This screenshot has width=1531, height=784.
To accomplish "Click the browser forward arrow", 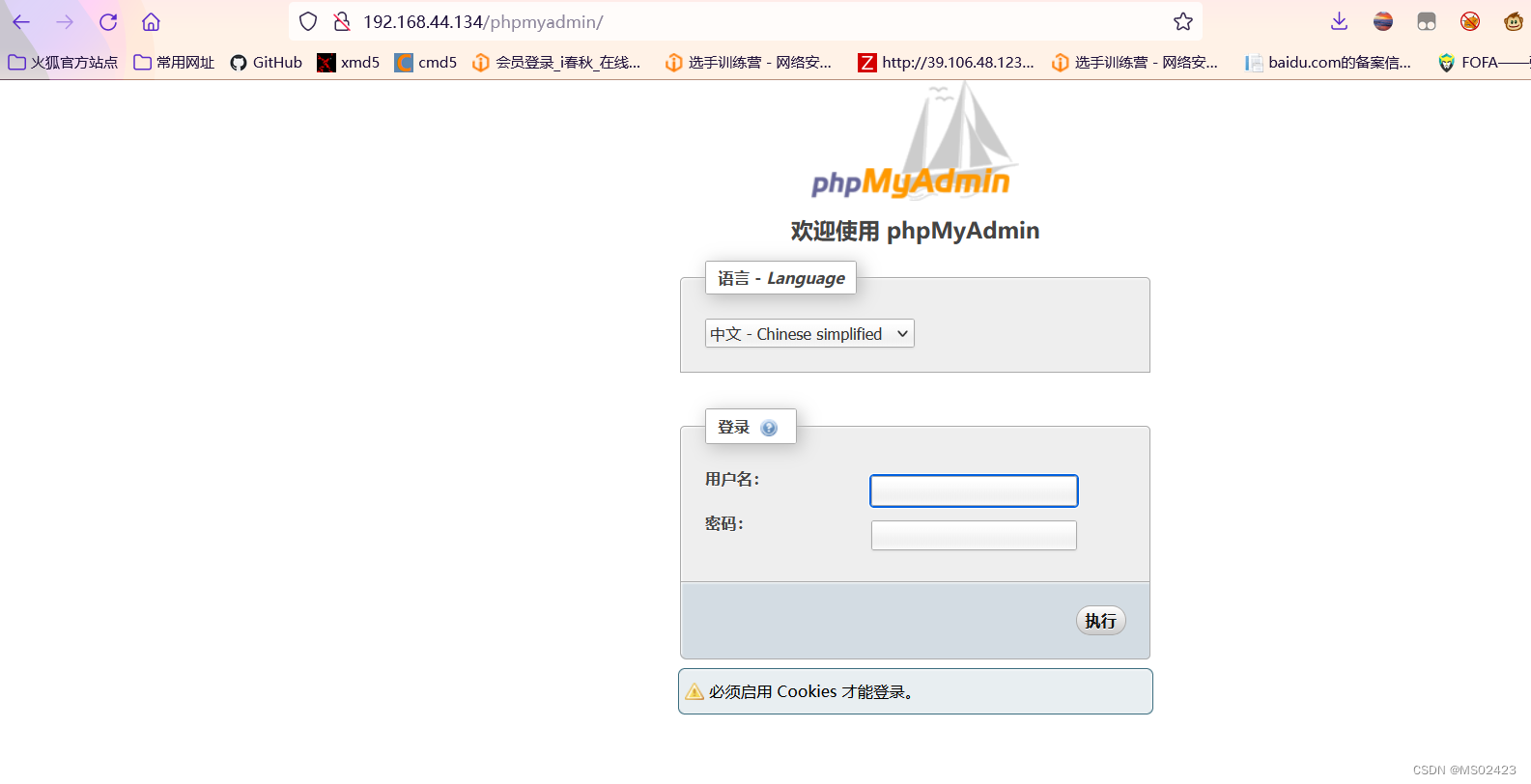I will (x=65, y=21).
